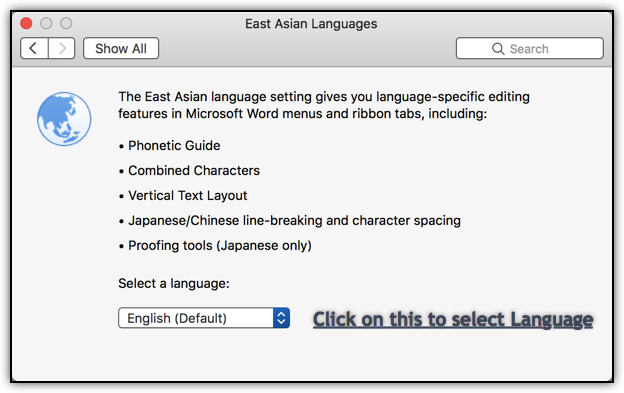Click the magnifying glass search icon
Screen dimensions: 624x393
(x=498, y=49)
